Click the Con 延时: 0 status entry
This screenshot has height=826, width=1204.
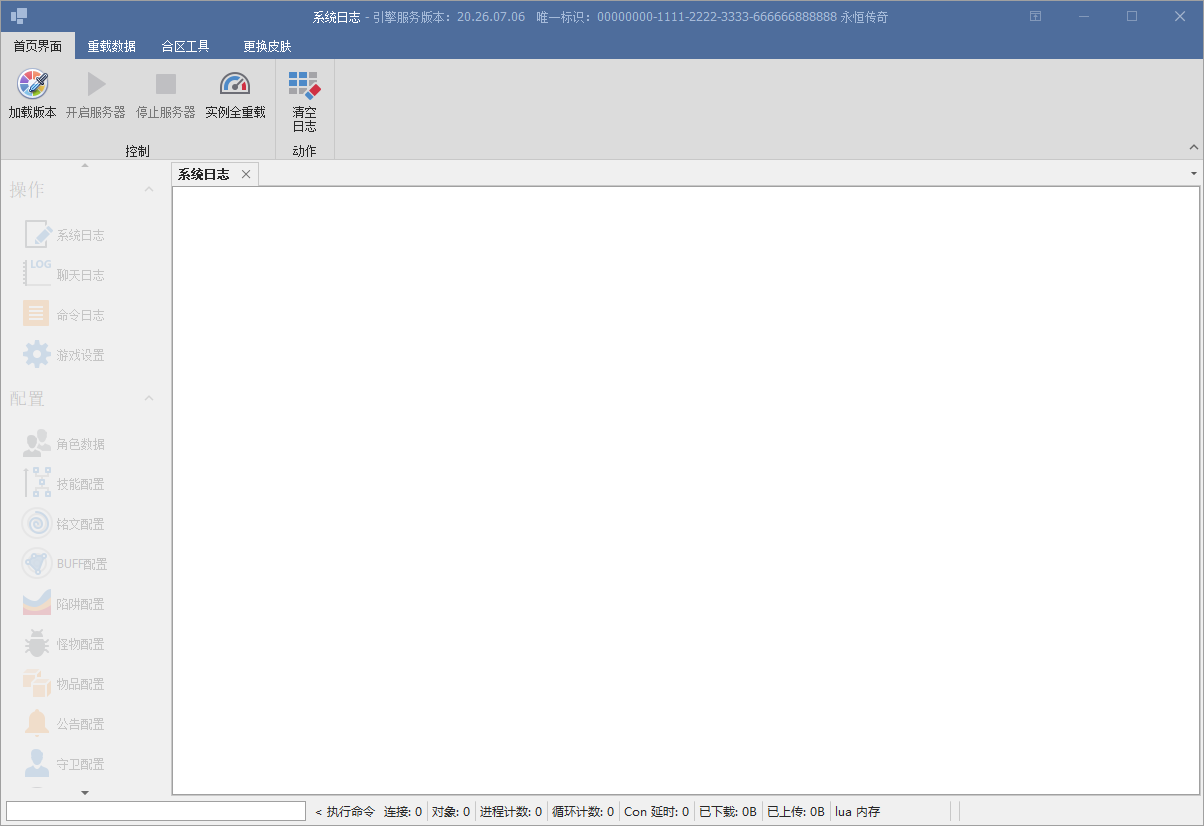[656, 812]
